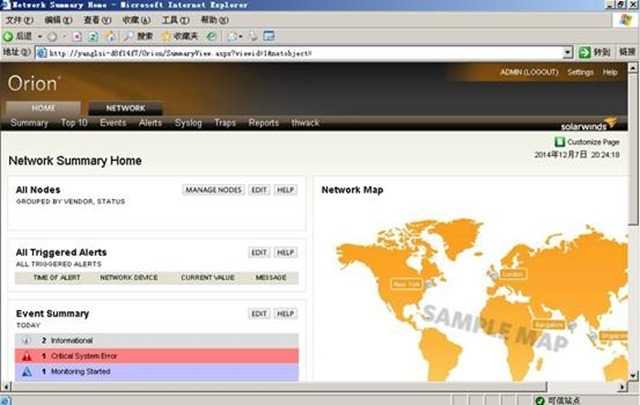The height and width of the screenshot is (405, 640).
Task: Click the CURRENT VALUE column header
Action: (x=208, y=278)
